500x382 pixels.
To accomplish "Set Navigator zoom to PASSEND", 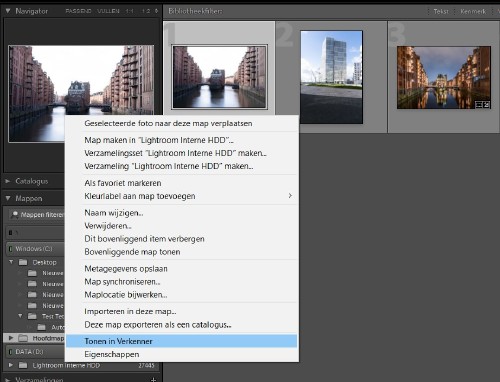I will (x=78, y=11).
